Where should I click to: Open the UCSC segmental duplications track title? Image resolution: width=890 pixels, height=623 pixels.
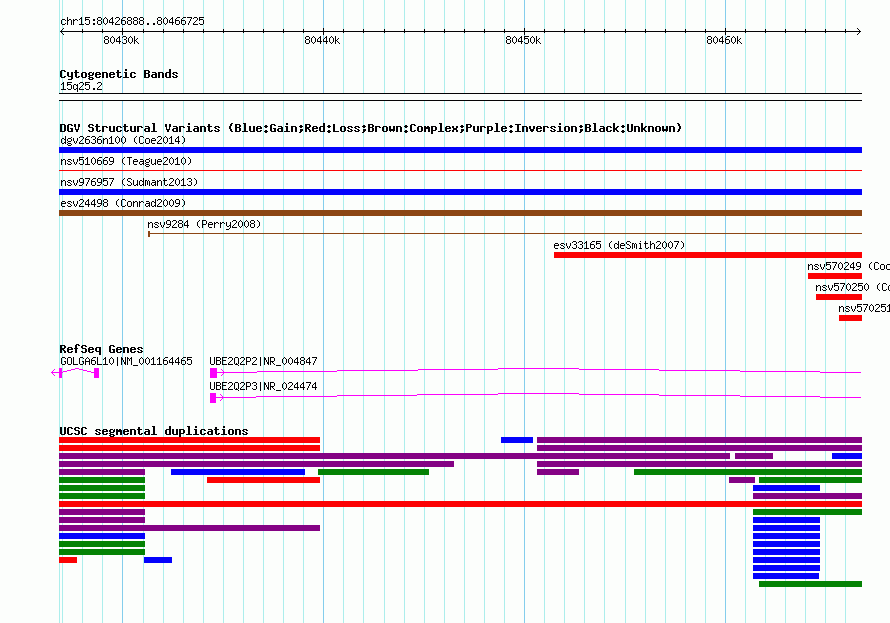(154, 431)
